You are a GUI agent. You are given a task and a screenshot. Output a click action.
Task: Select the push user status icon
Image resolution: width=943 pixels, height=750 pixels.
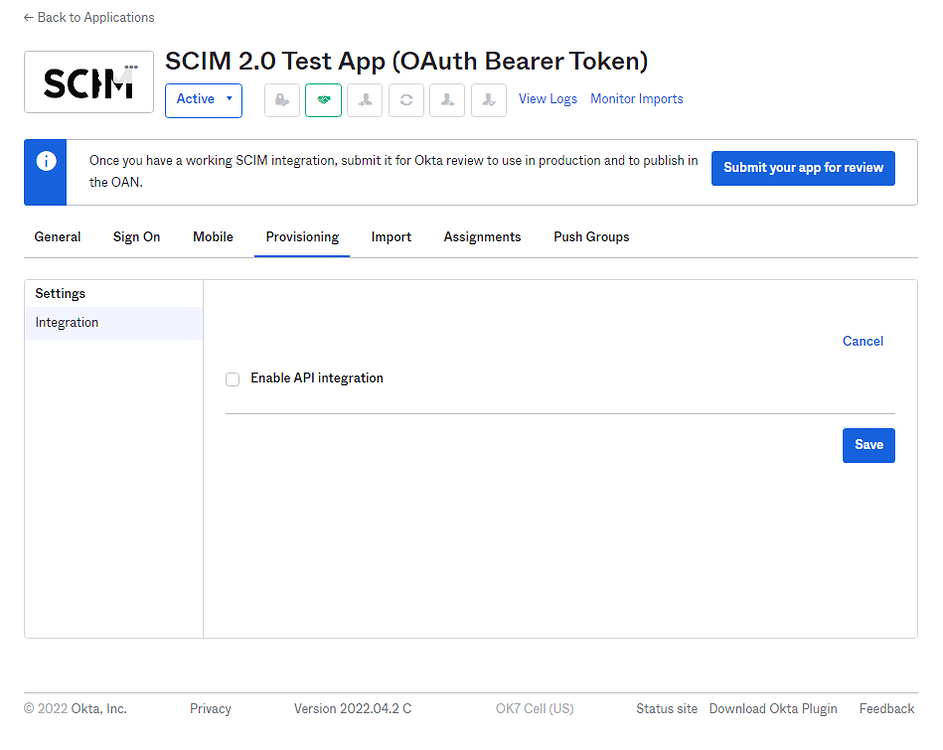point(447,100)
